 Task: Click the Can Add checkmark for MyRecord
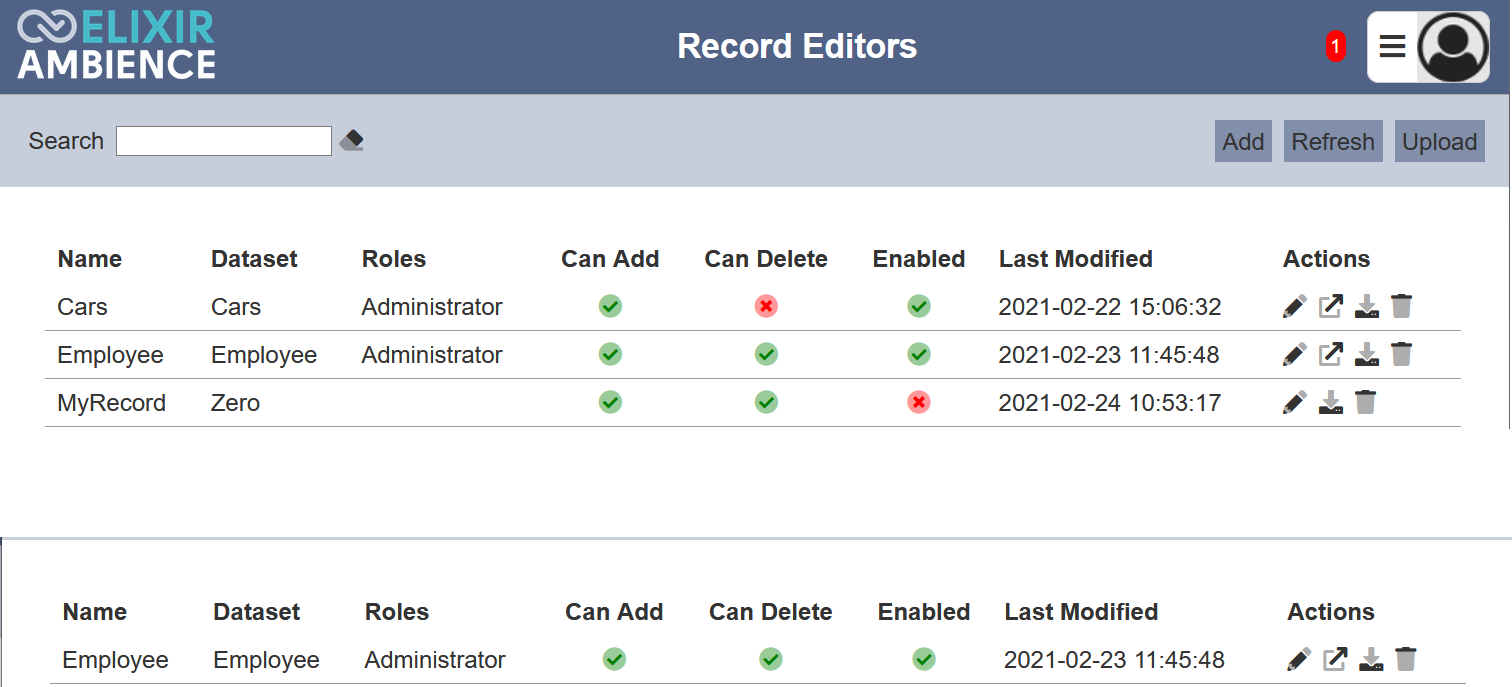tap(610, 402)
